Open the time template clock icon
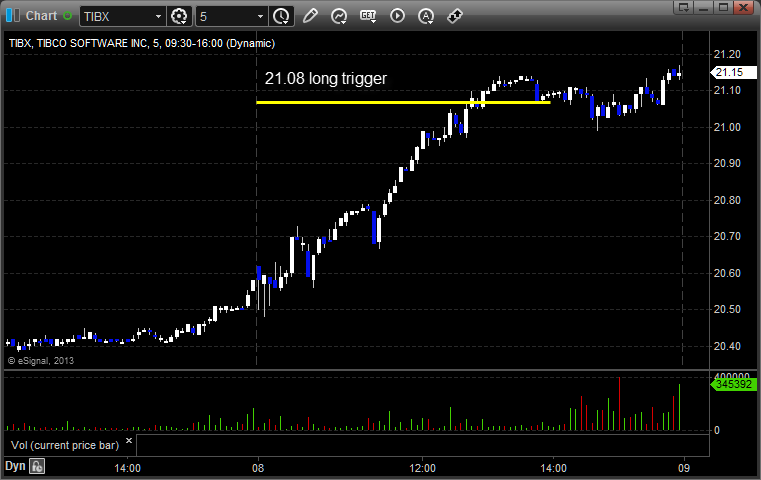This screenshot has height=480, width=761. (281, 17)
